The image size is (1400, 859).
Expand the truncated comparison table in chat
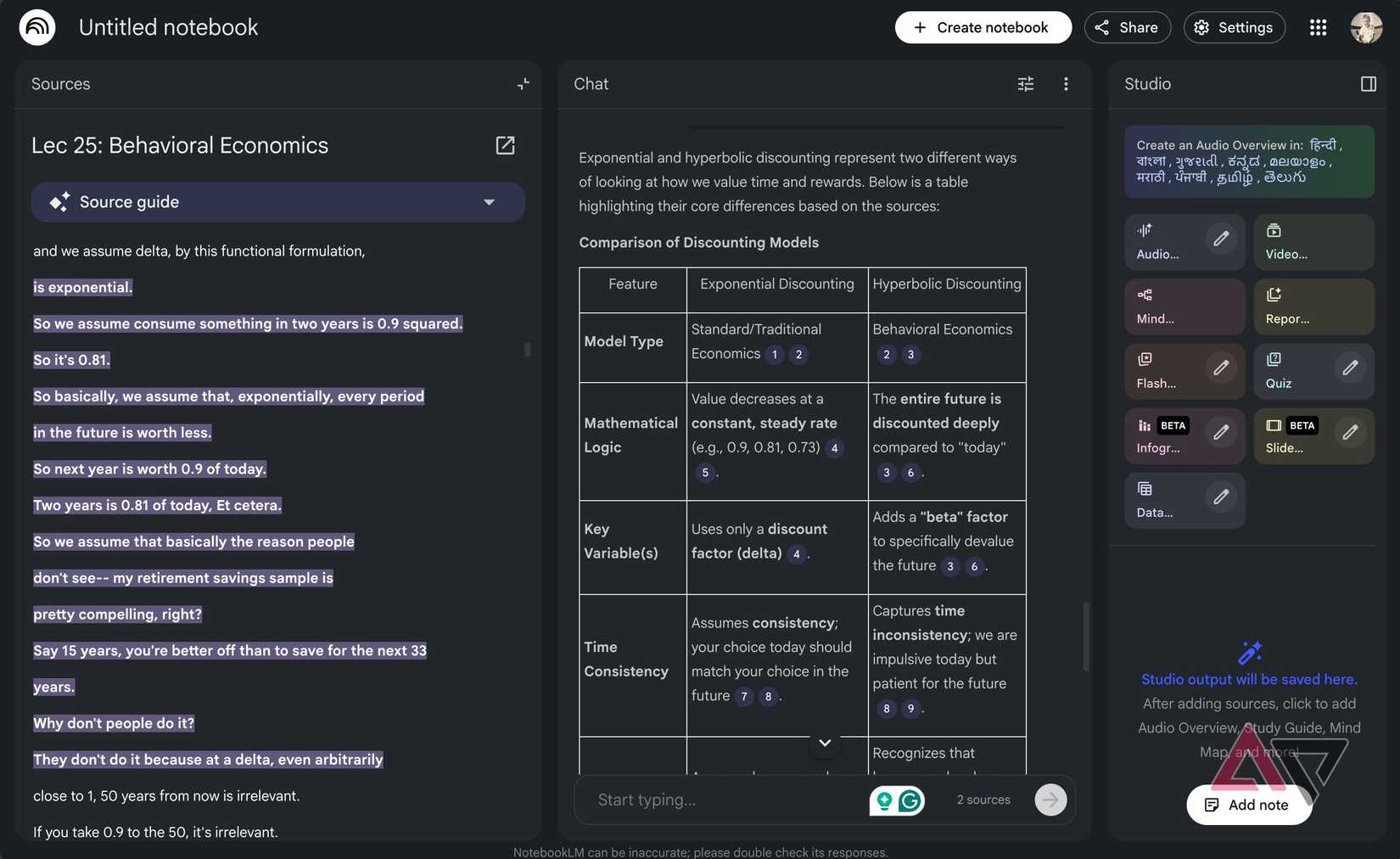824,742
